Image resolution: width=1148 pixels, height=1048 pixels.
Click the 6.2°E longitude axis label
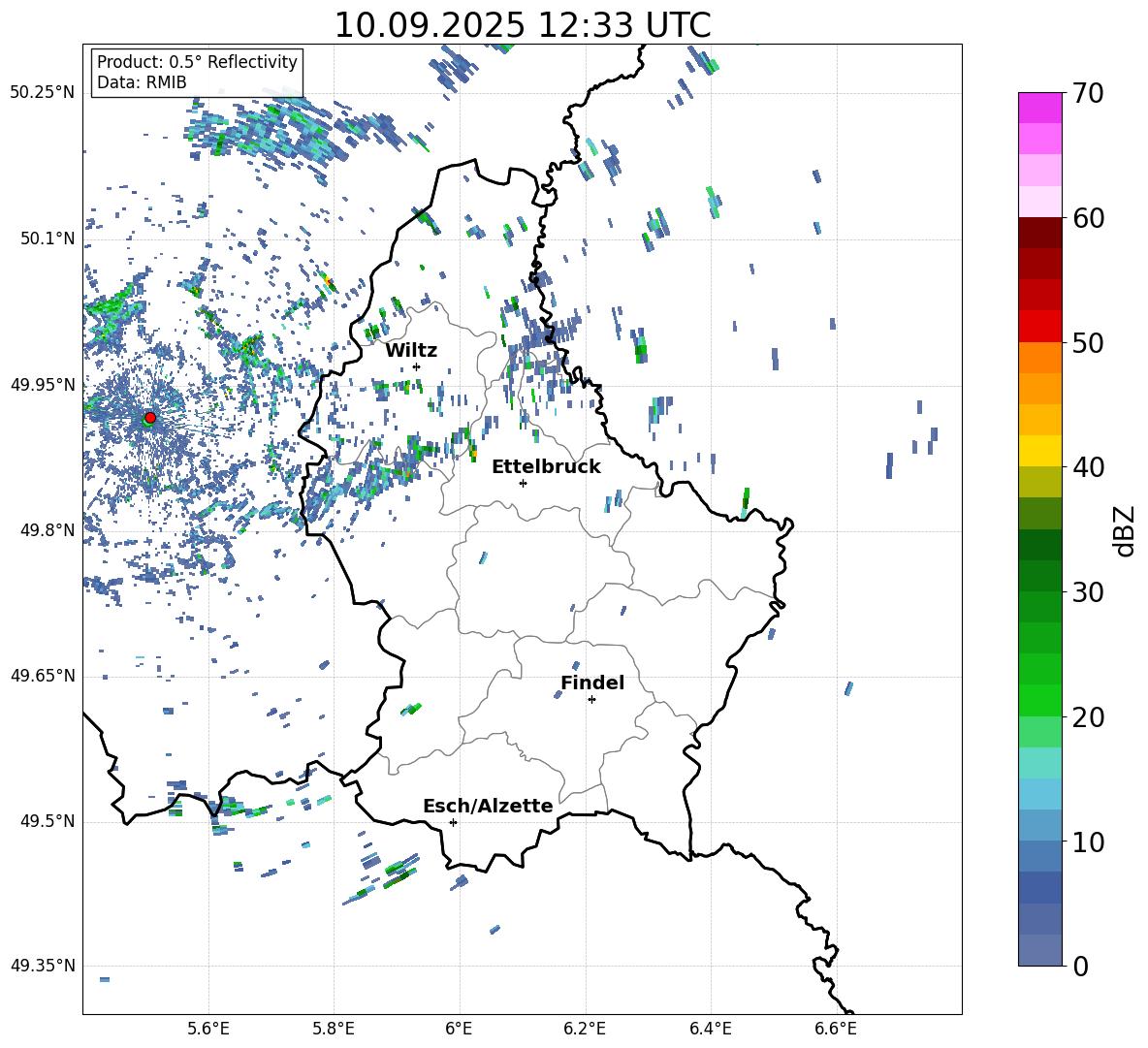585,1028
